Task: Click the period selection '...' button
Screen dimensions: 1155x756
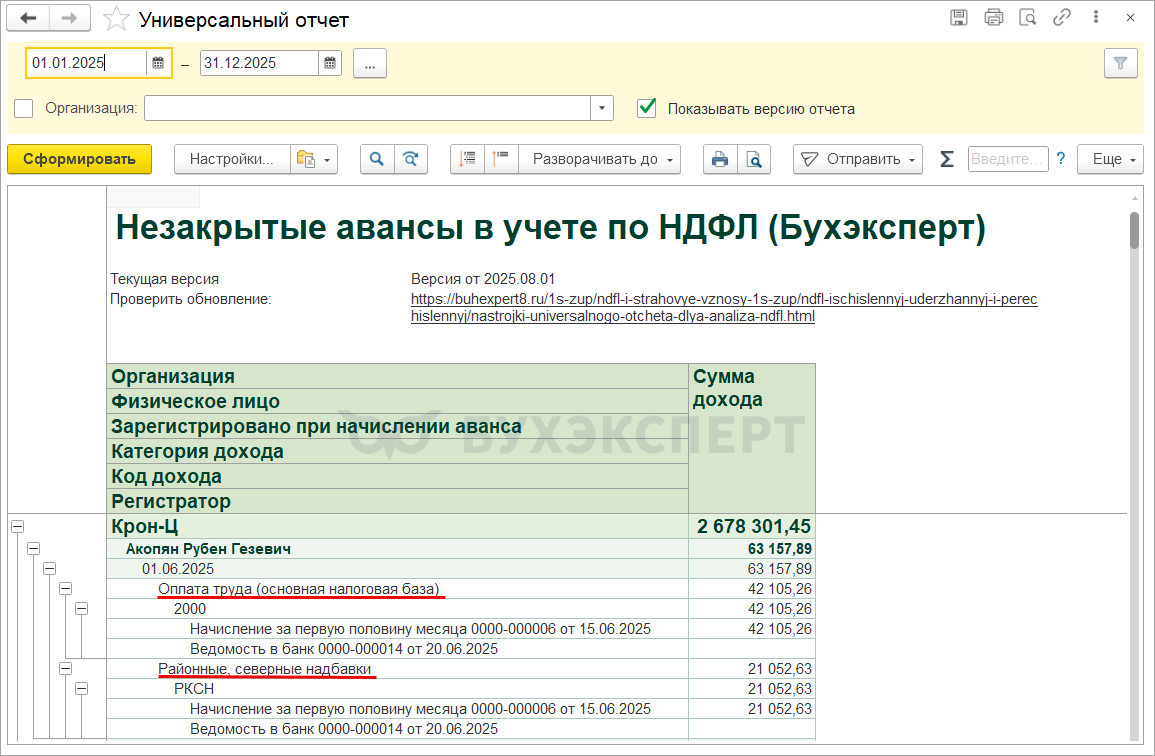Action: (370, 63)
